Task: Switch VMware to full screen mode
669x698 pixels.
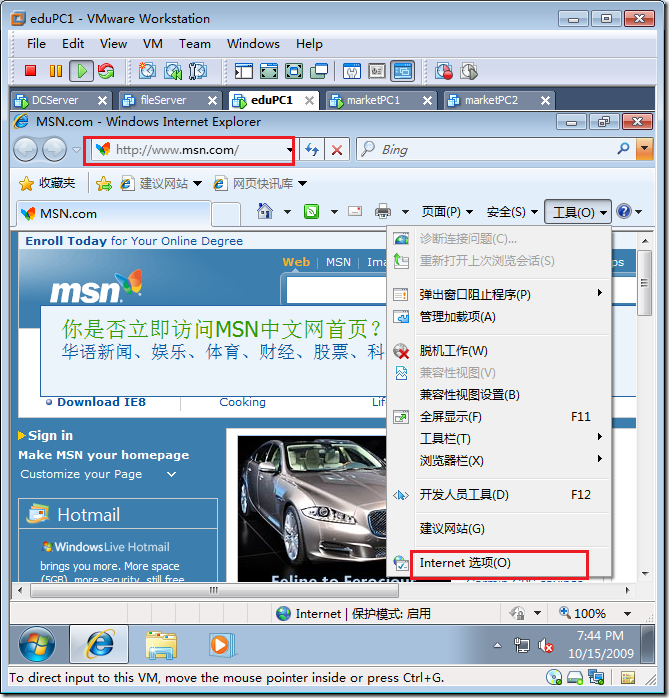Action: coord(294,71)
